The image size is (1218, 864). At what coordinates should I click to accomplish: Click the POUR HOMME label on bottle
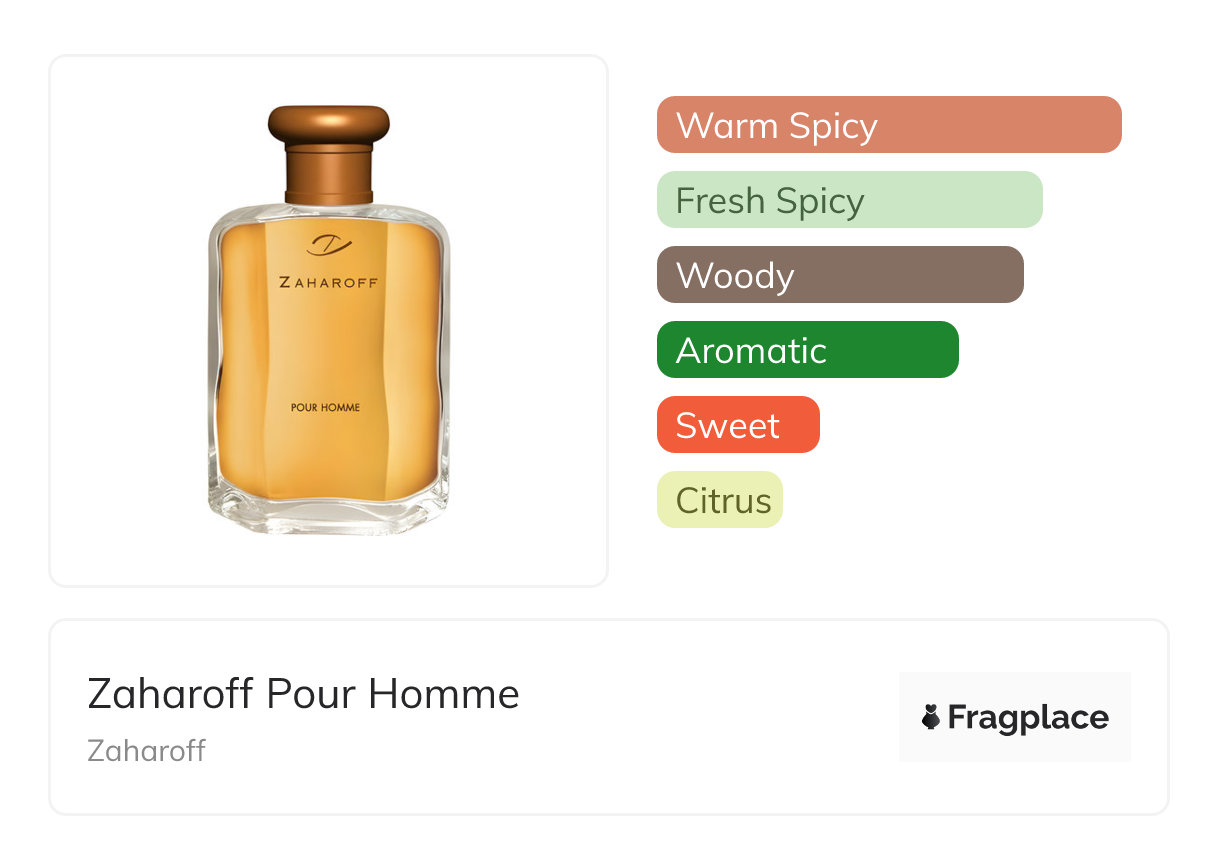click(x=325, y=407)
